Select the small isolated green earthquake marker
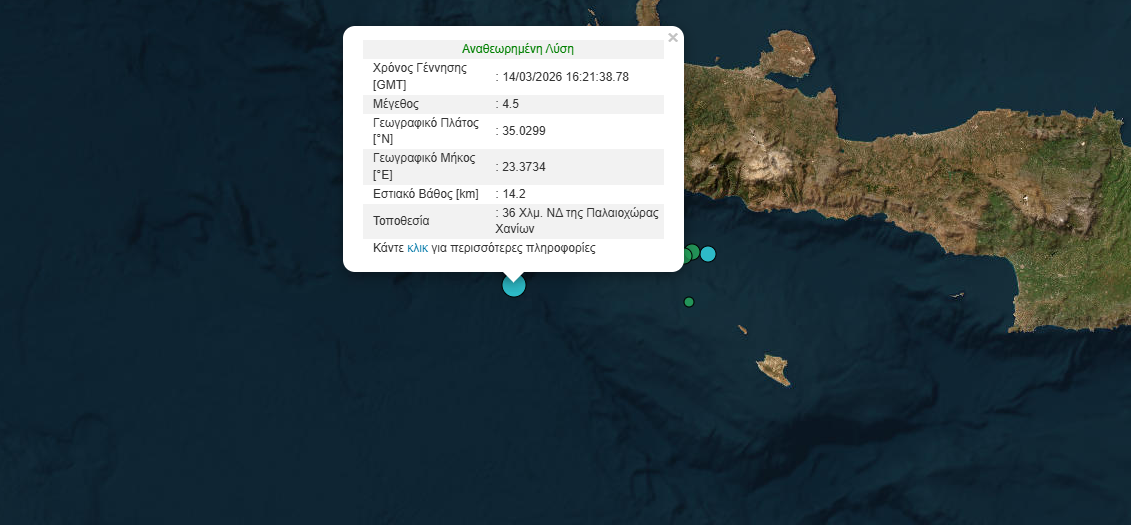The image size is (1131, 525). (689, 302)
